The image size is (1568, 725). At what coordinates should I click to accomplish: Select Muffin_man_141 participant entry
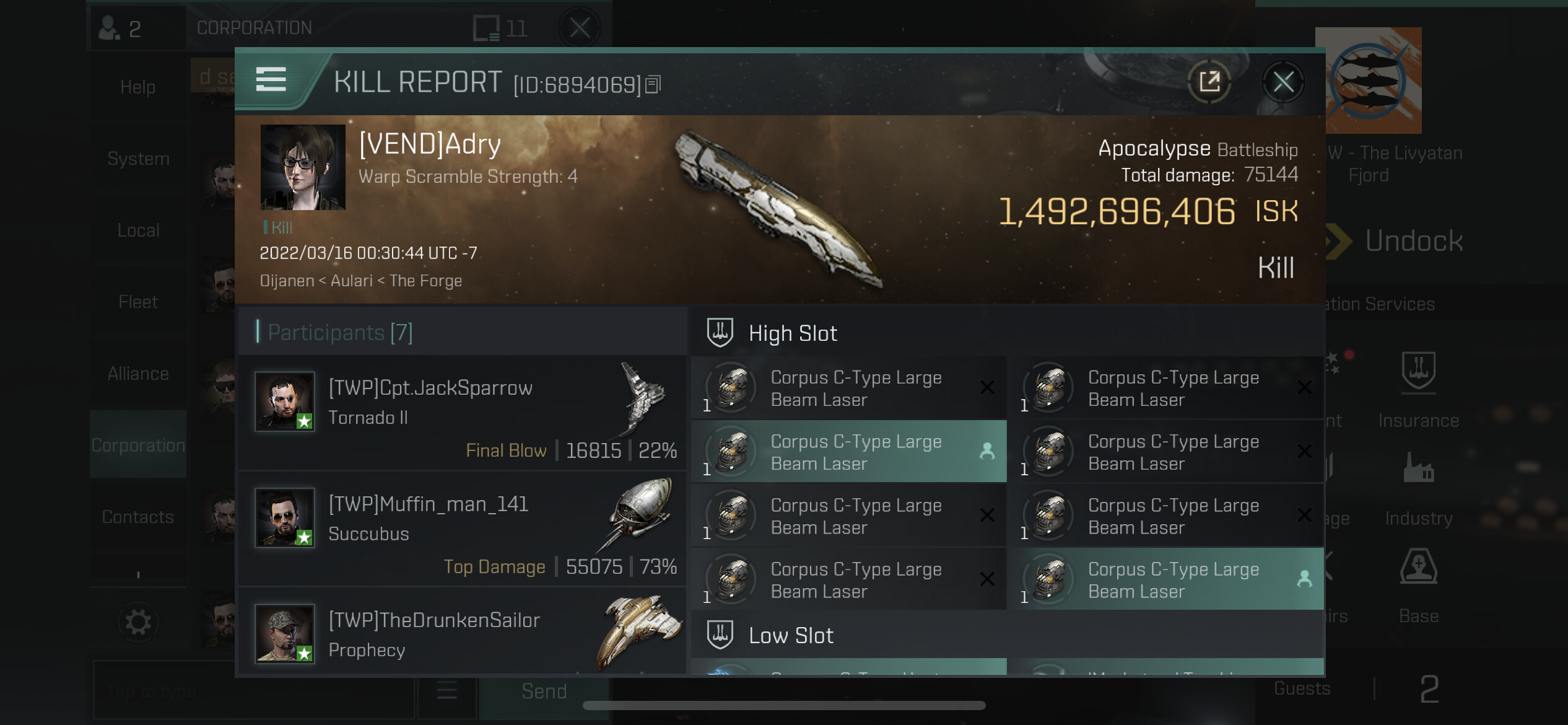pyautogui.click(x=463, y=529)
